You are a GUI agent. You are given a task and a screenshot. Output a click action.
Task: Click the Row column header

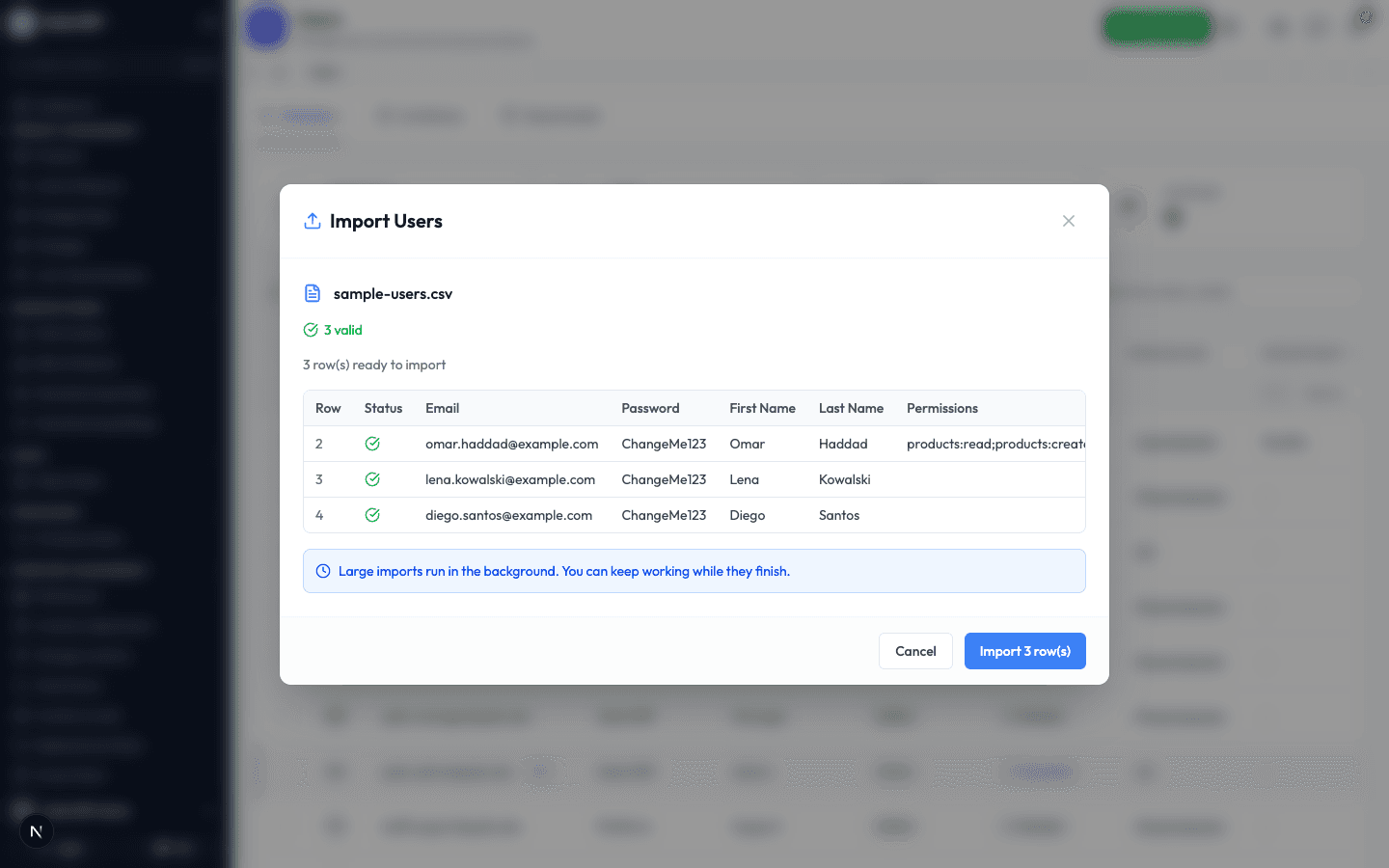(x=328, y=408)
